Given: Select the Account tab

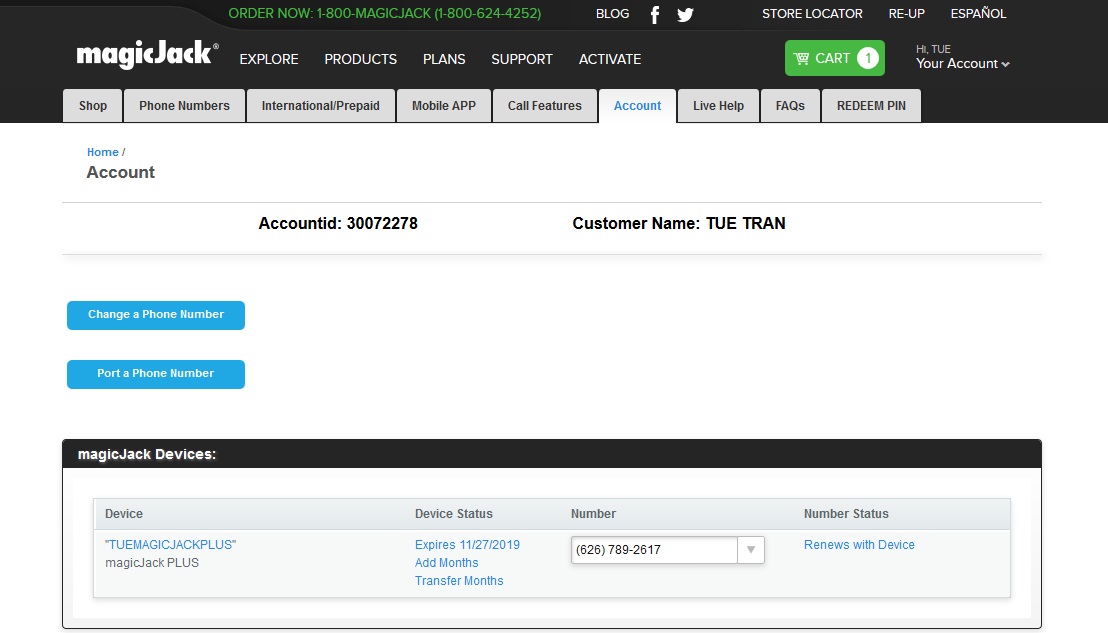Looking at the screenshot, I should [637, 106].
